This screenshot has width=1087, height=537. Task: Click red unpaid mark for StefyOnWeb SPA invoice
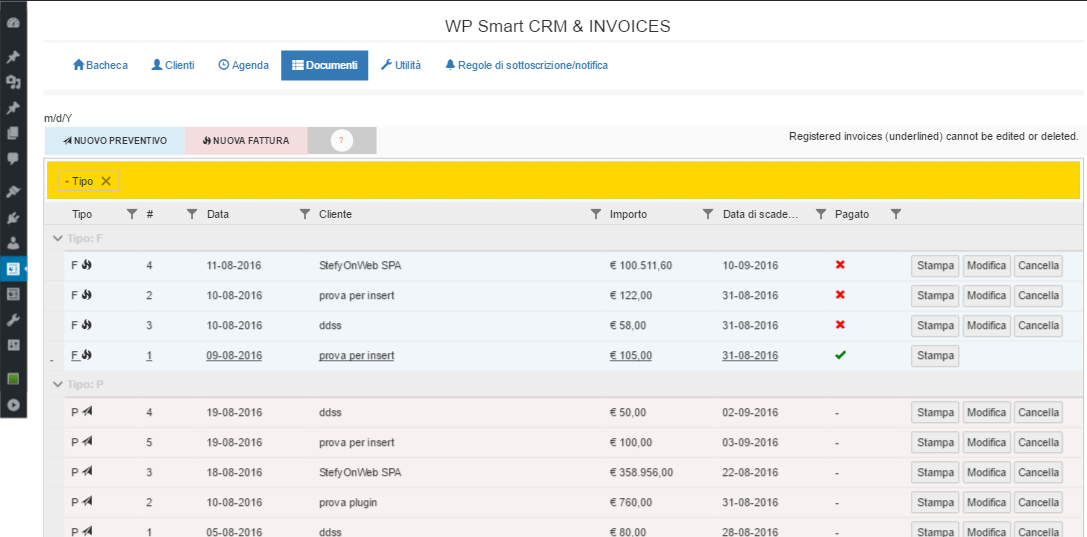point(840,265)
